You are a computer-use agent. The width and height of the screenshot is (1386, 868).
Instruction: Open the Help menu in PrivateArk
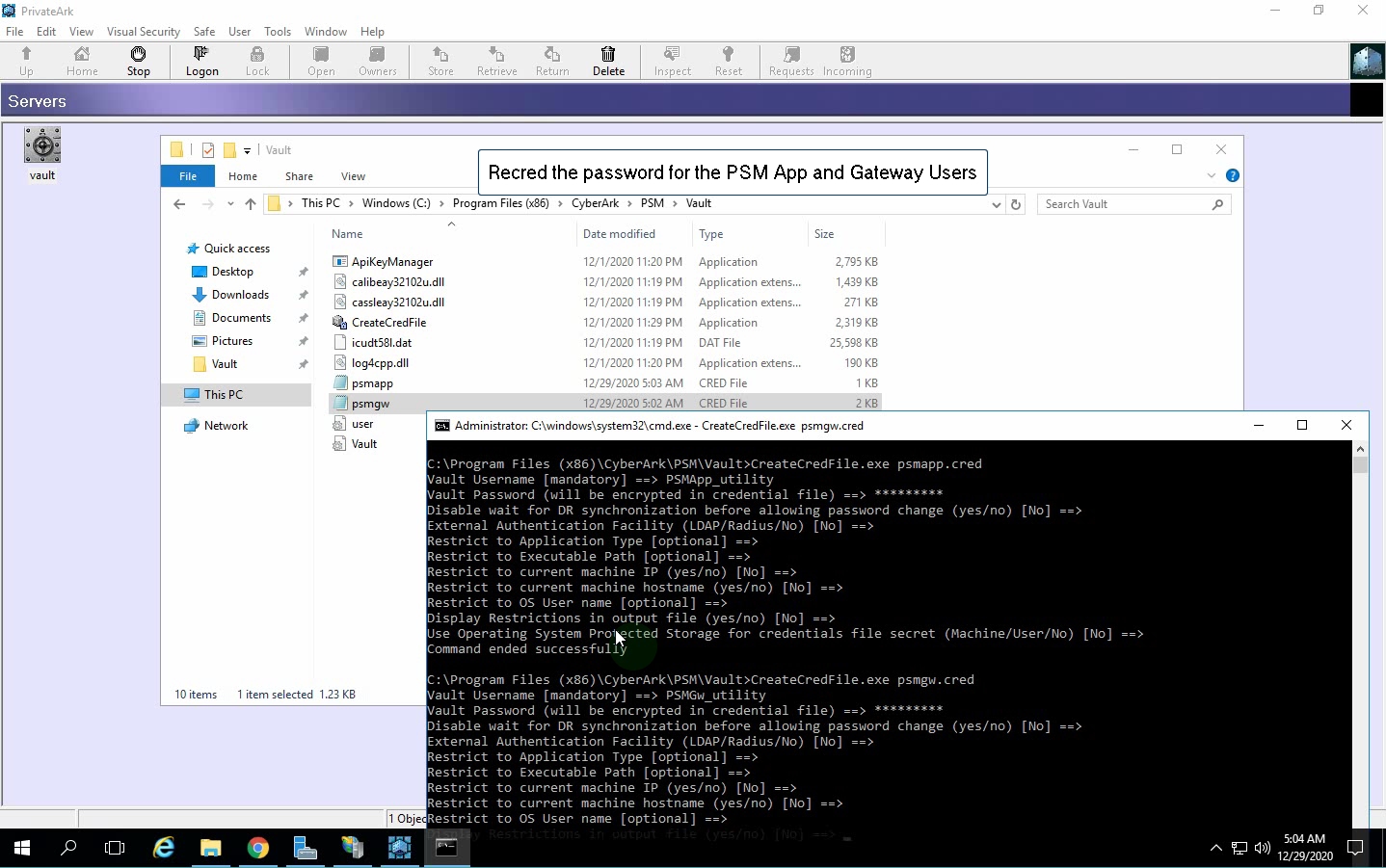(x=372, y=32)
